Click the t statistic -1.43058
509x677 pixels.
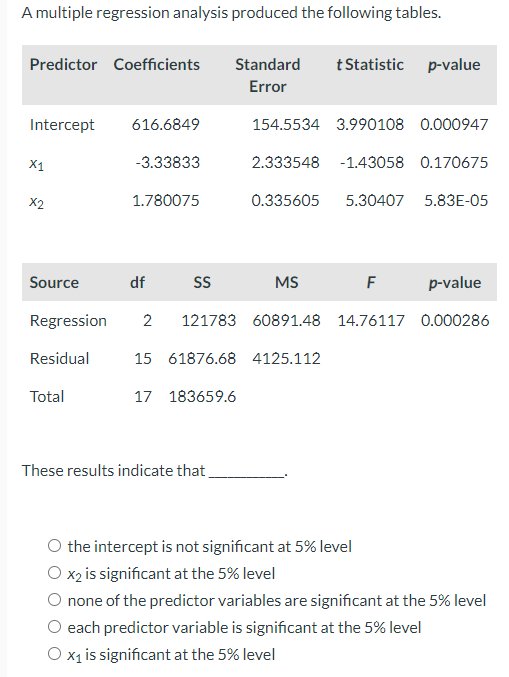372,162
